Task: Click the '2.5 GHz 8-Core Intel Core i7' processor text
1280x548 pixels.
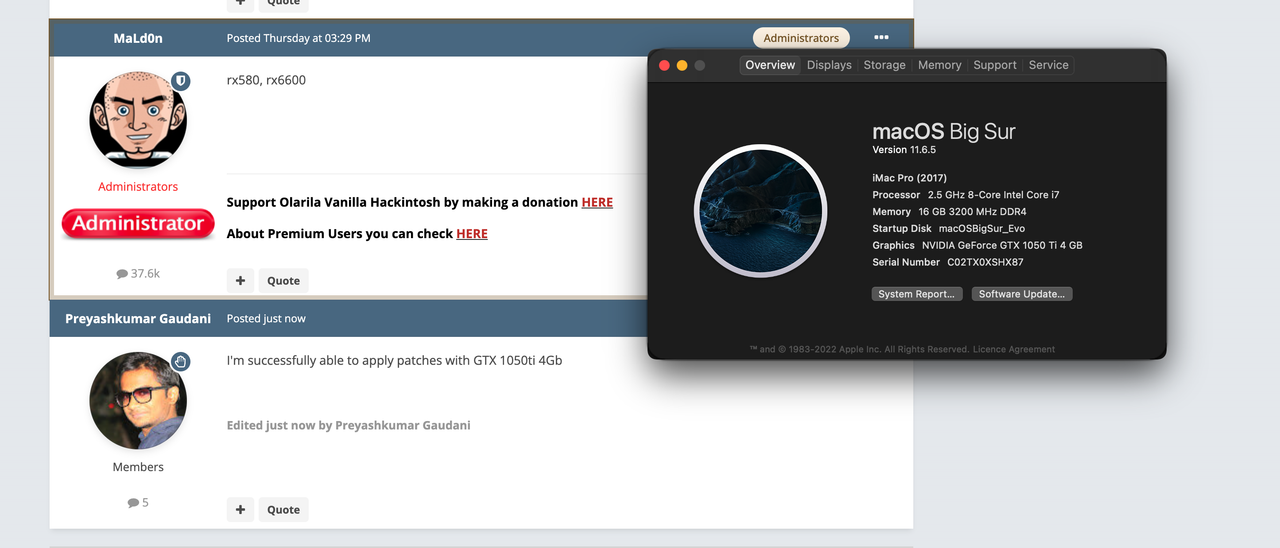Action: [x=993, y=195]
